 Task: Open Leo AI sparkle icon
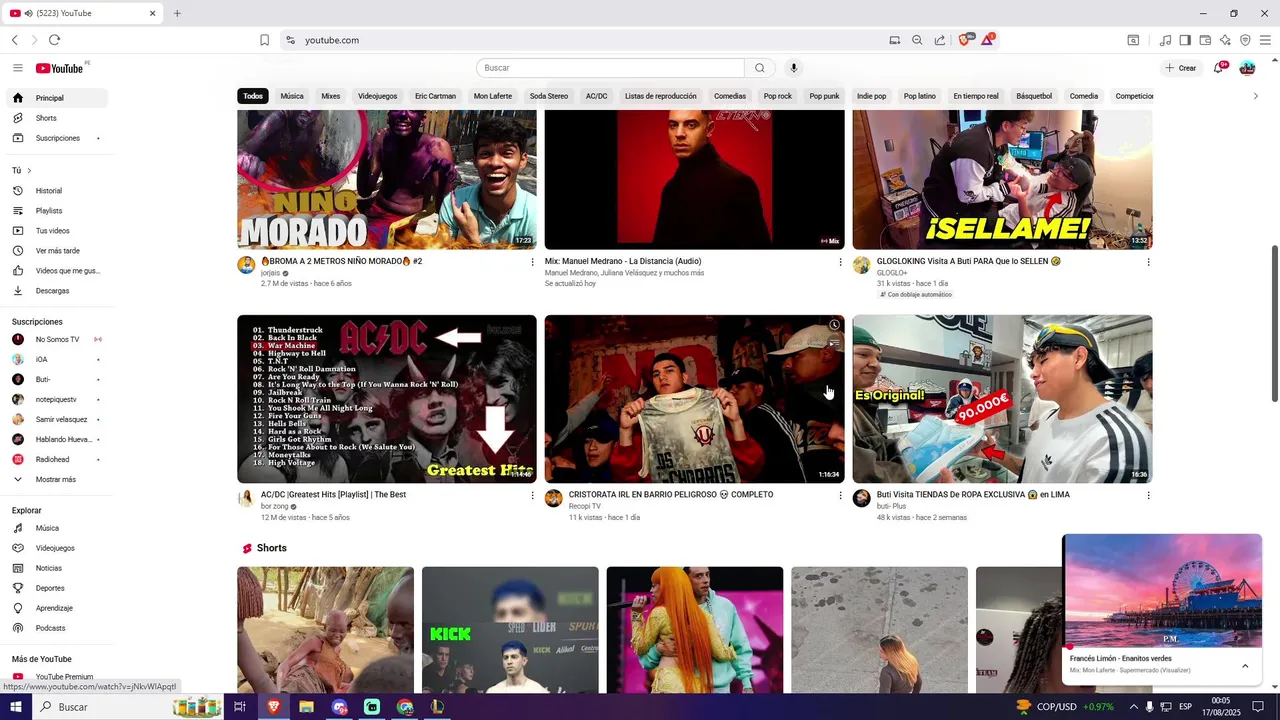[1225, 40]
